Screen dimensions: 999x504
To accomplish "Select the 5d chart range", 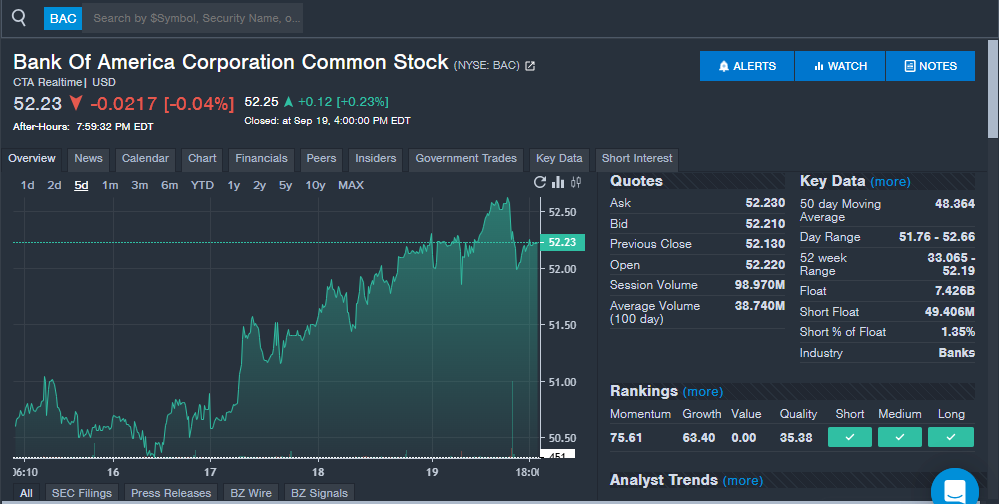I will point(81,185).
